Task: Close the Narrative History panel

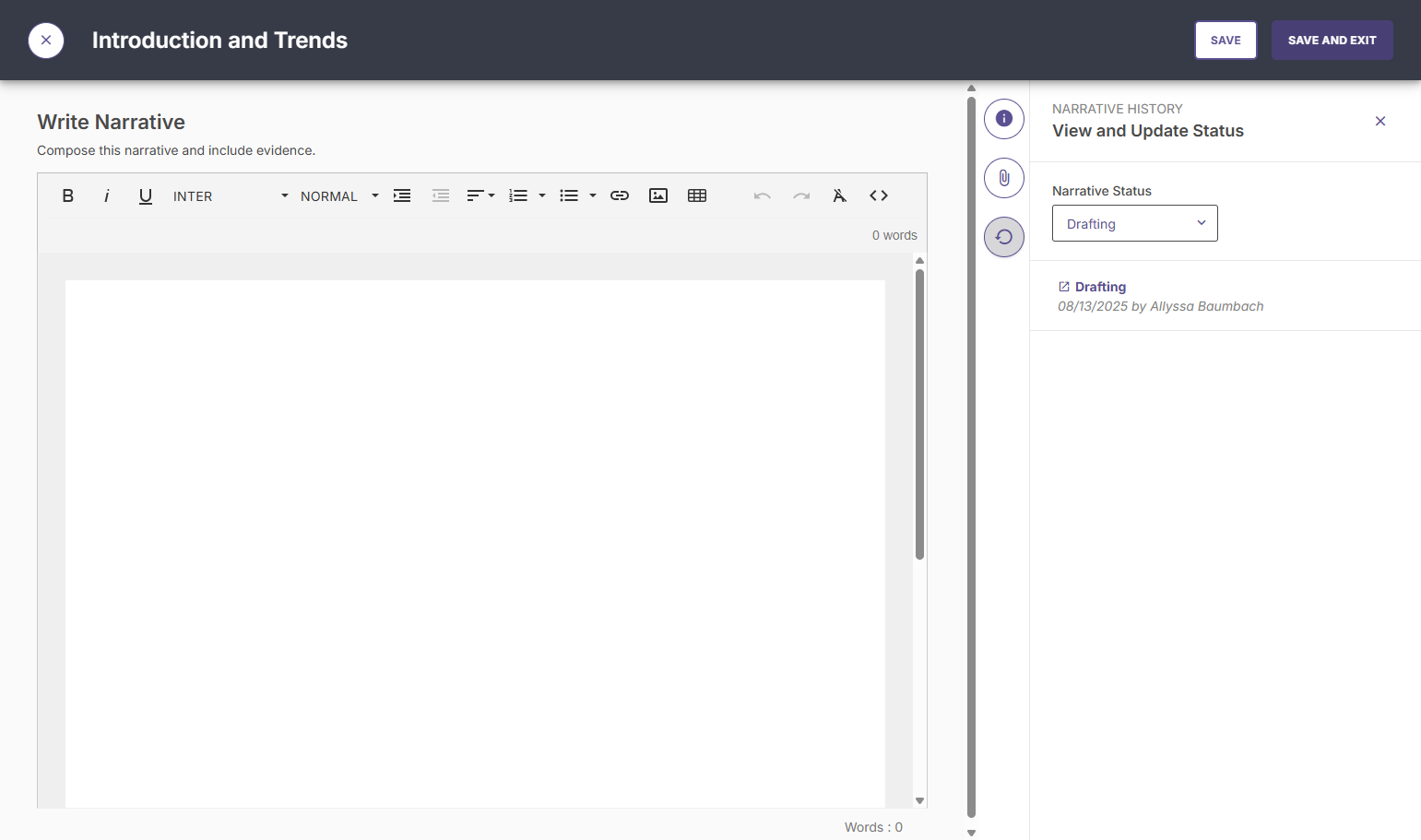Action: pyautogui.click(x=1380, y=121)
